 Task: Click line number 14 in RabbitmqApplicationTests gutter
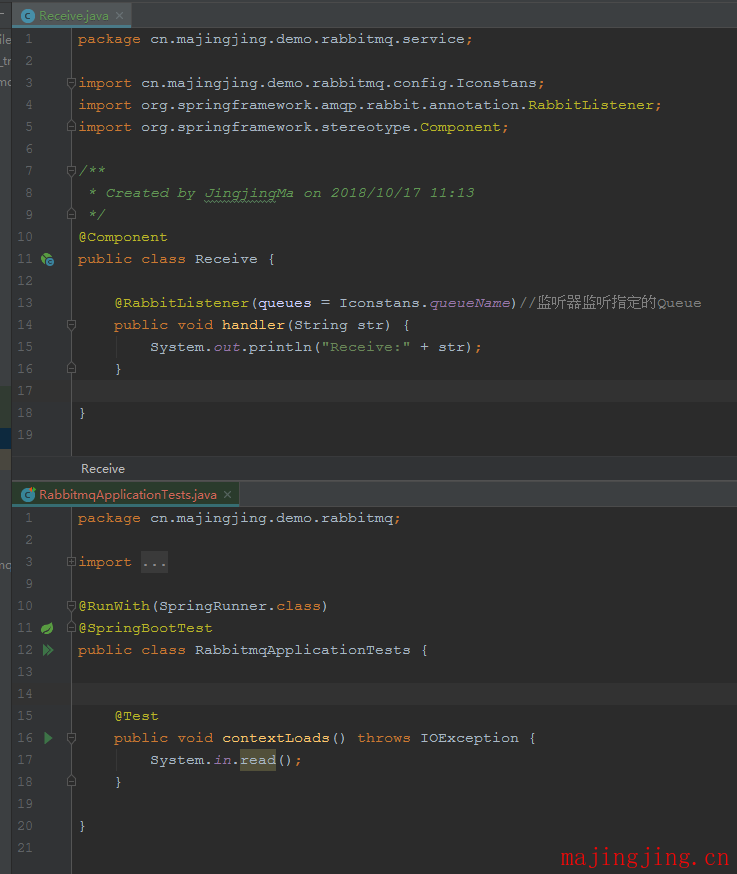coord(25,694)
